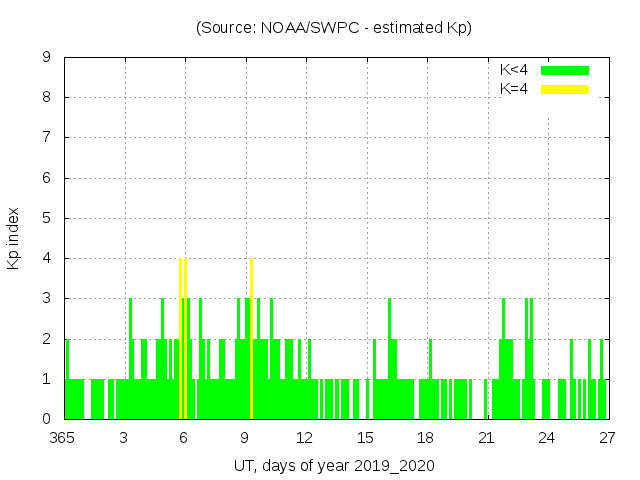Viewport: 640px width, 480px height.
Task: Click the y-axis tick label 4
Action: [x=46, y=258]
